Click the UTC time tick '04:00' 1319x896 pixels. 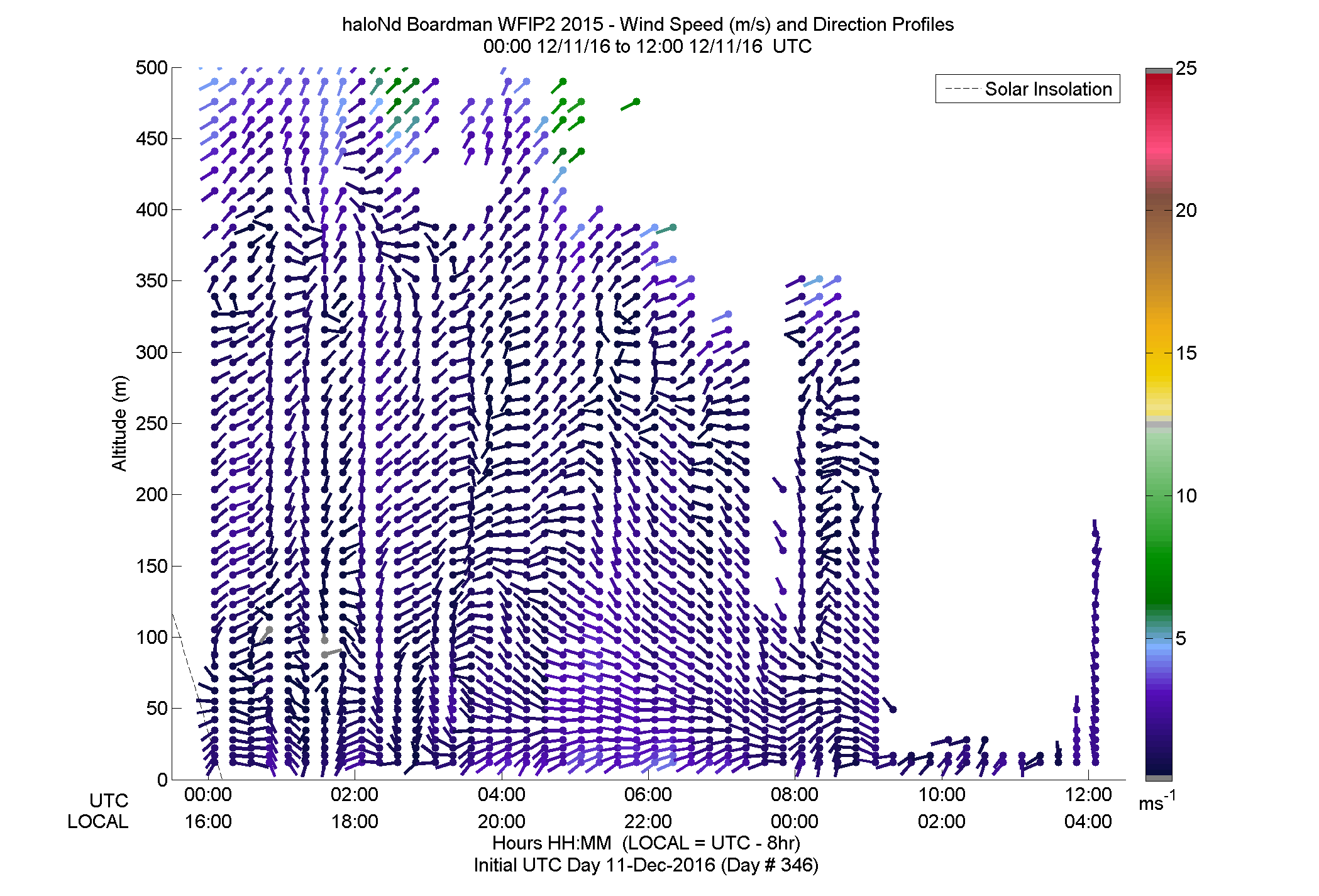click(502, 795)
